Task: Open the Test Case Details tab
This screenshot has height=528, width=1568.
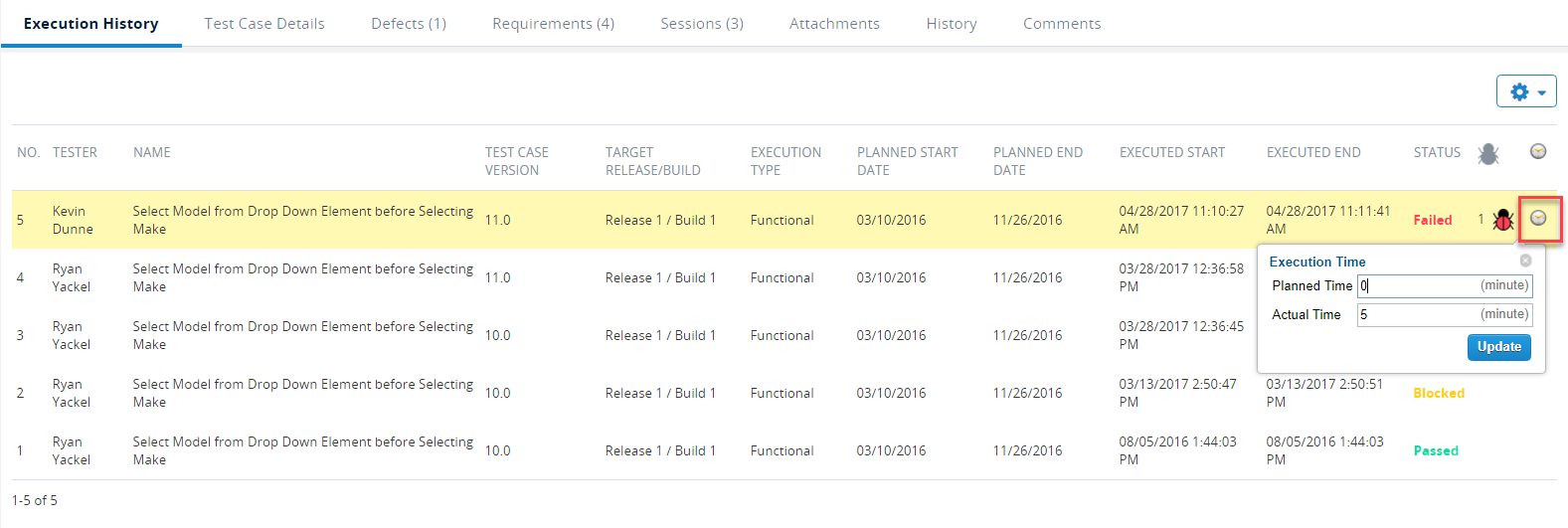Action: click(x=264, y=24)
